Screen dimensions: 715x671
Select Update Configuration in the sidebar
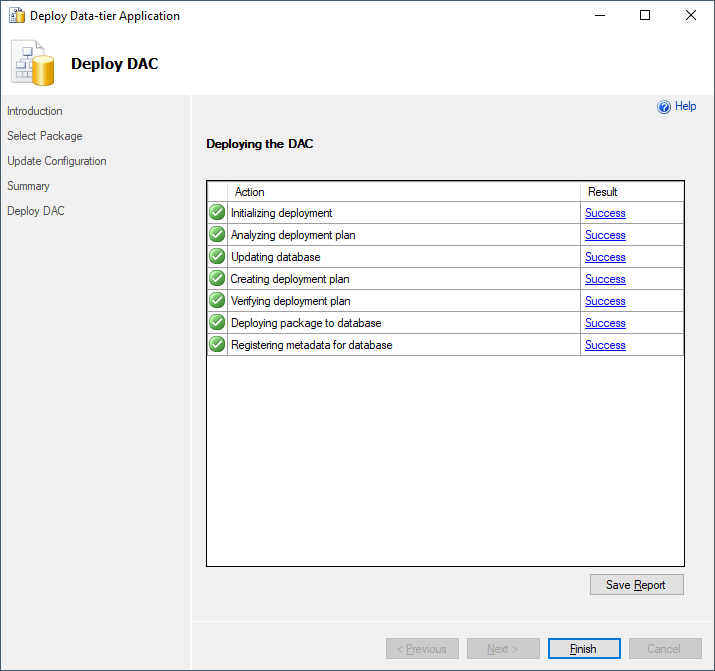(57, 161)
